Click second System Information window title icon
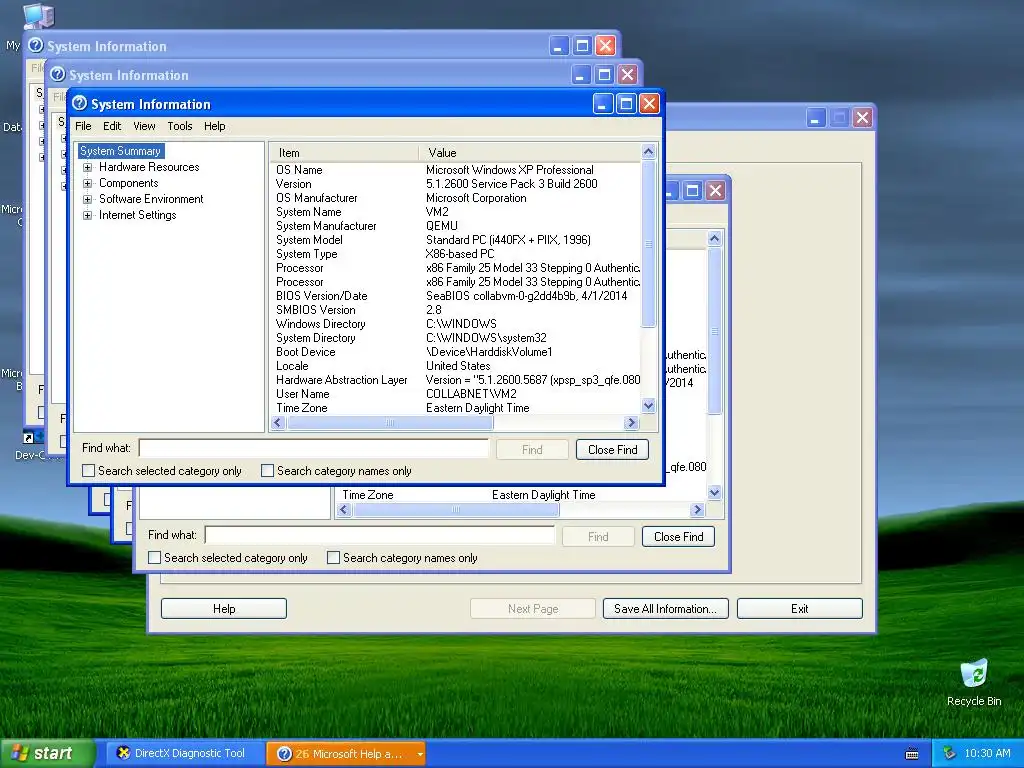Image resolution: width=1024 pixels, height=768 pixels. pyautogui.click(x=57, y=74)
